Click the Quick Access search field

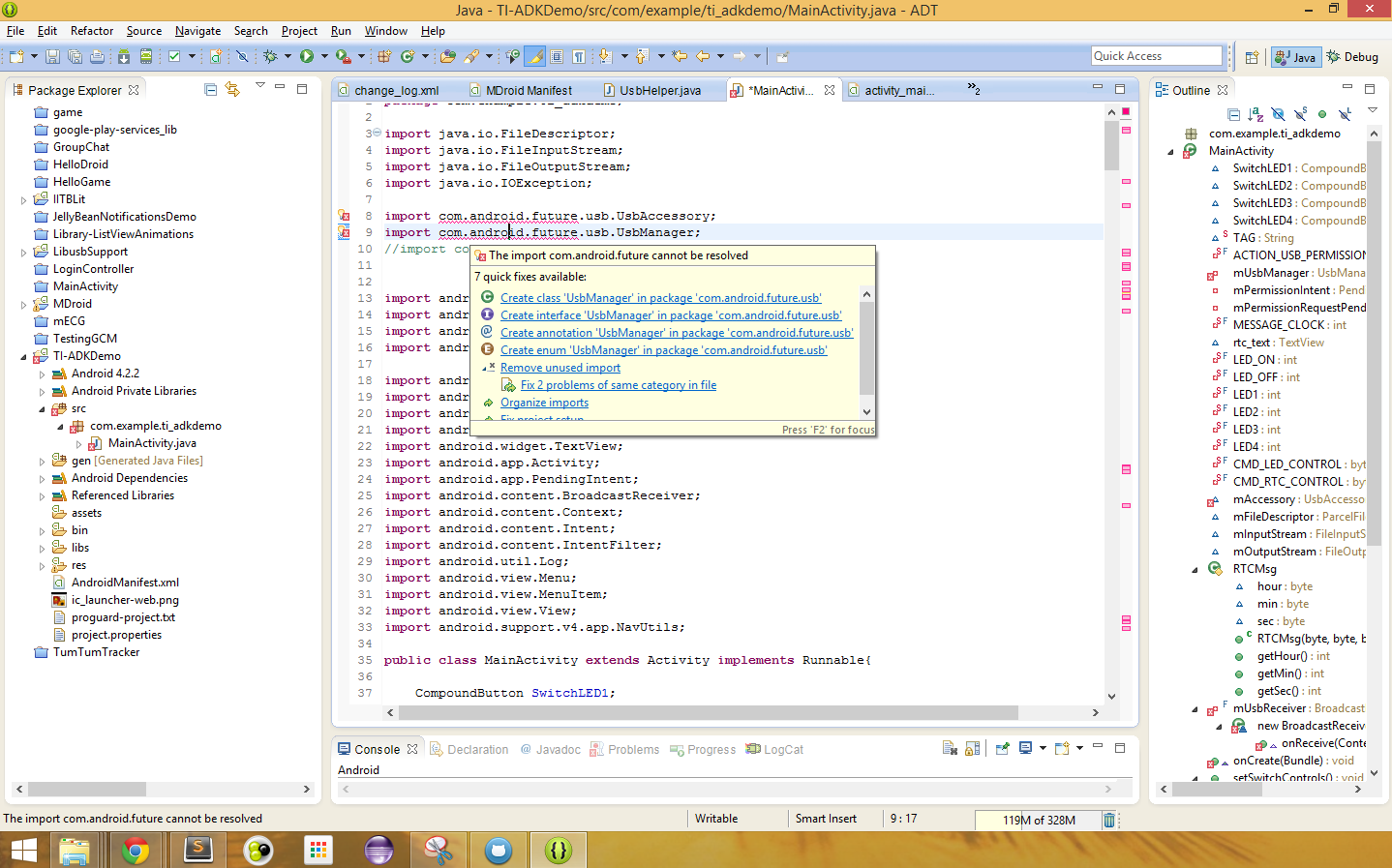click(x=1157, y=56)
